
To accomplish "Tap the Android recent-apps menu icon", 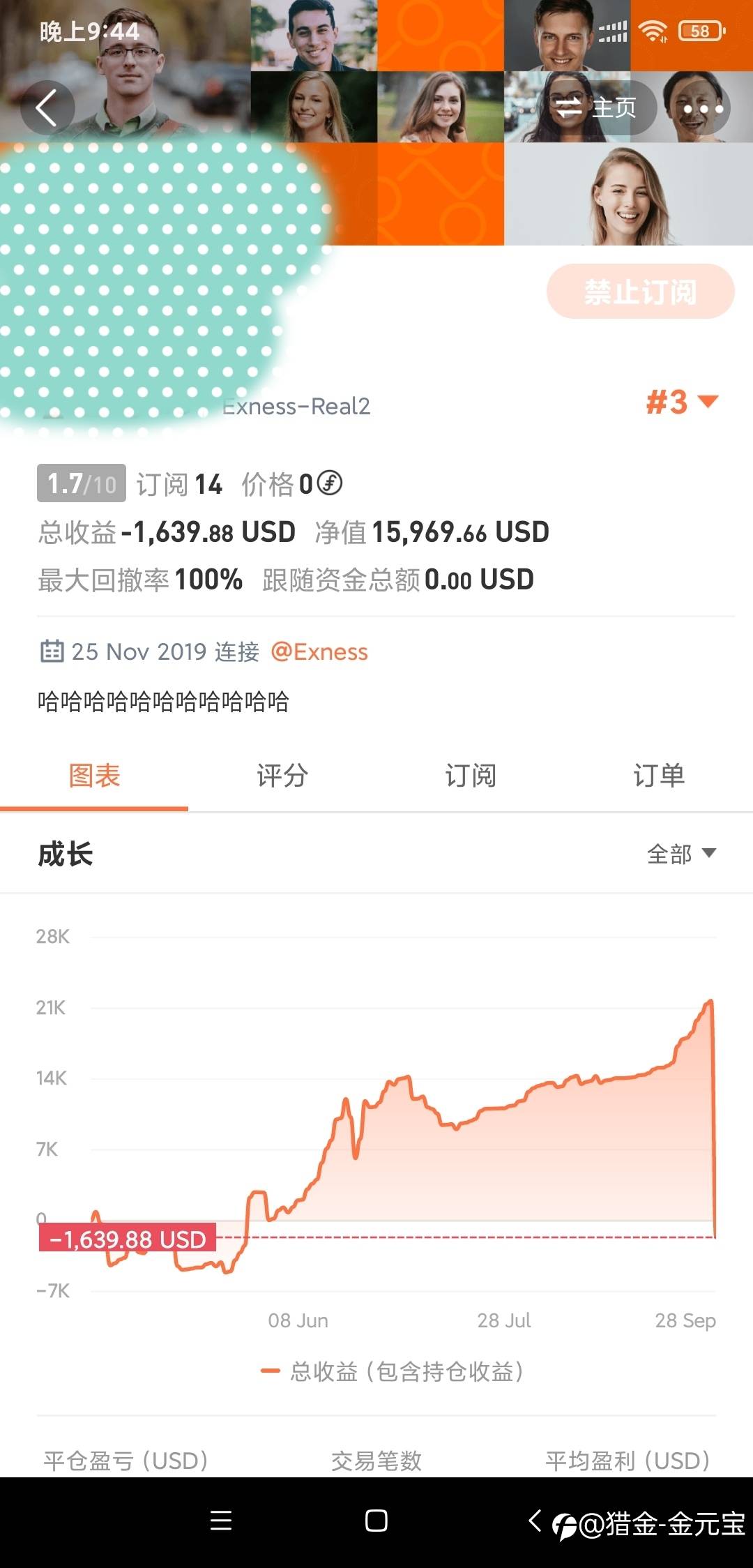I will [x=221, y=1521].
